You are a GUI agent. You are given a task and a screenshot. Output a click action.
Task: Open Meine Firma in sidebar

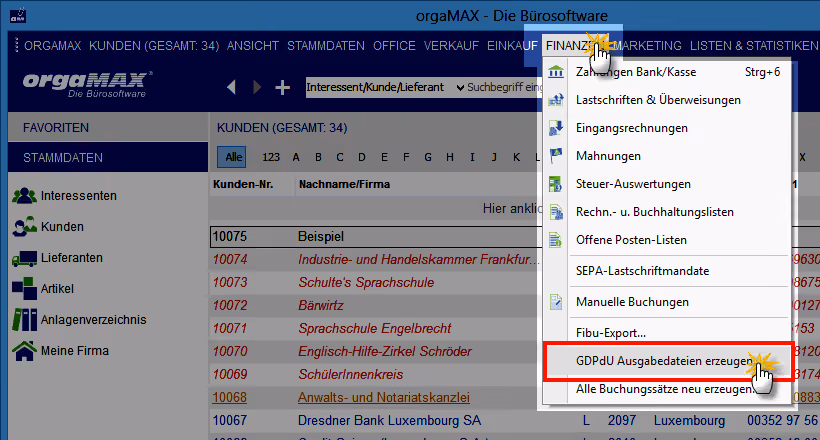[75, 351]
